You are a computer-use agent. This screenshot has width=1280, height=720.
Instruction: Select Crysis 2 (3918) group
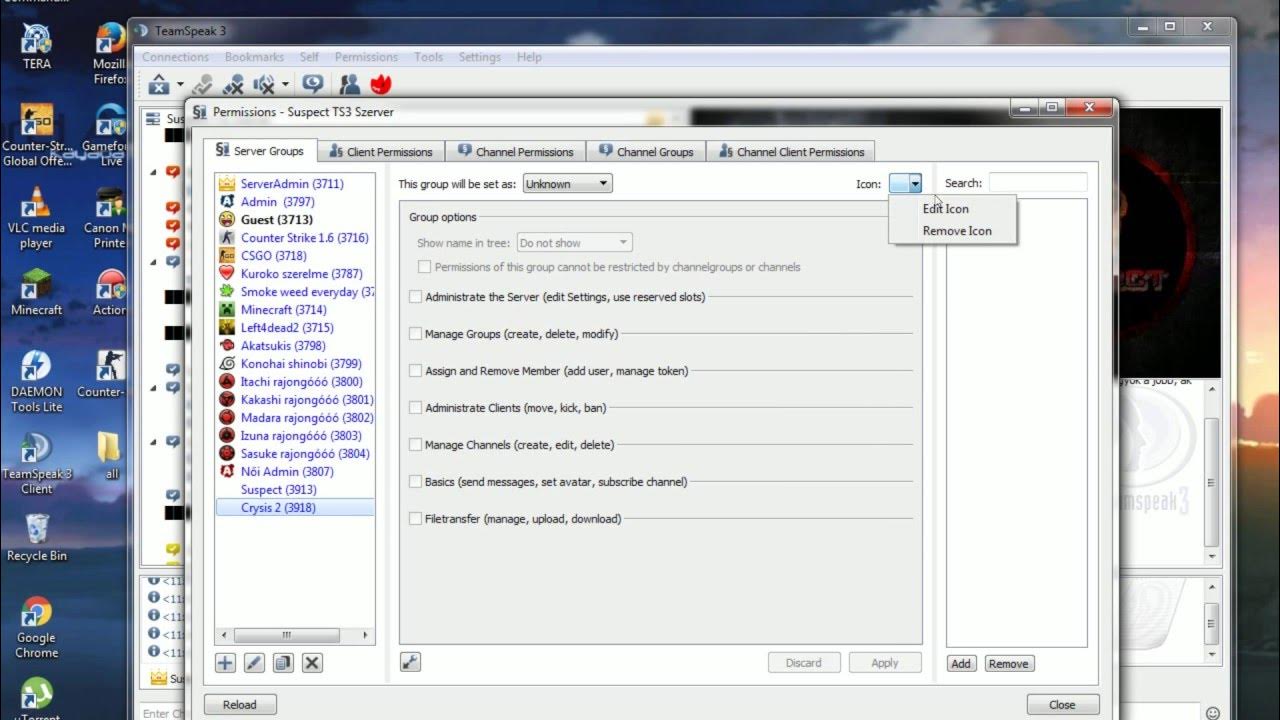(x=294, y=508)
